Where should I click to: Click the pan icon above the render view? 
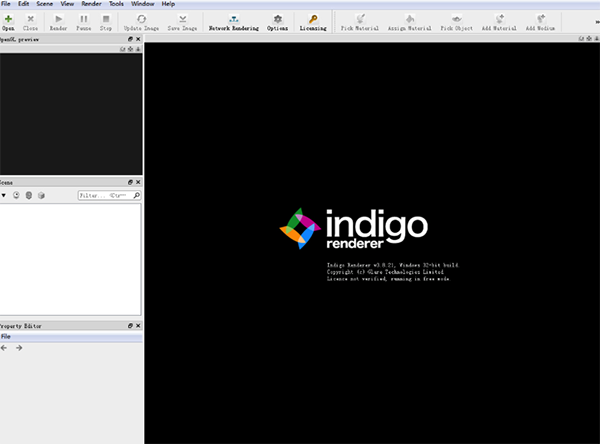[589, 38]
